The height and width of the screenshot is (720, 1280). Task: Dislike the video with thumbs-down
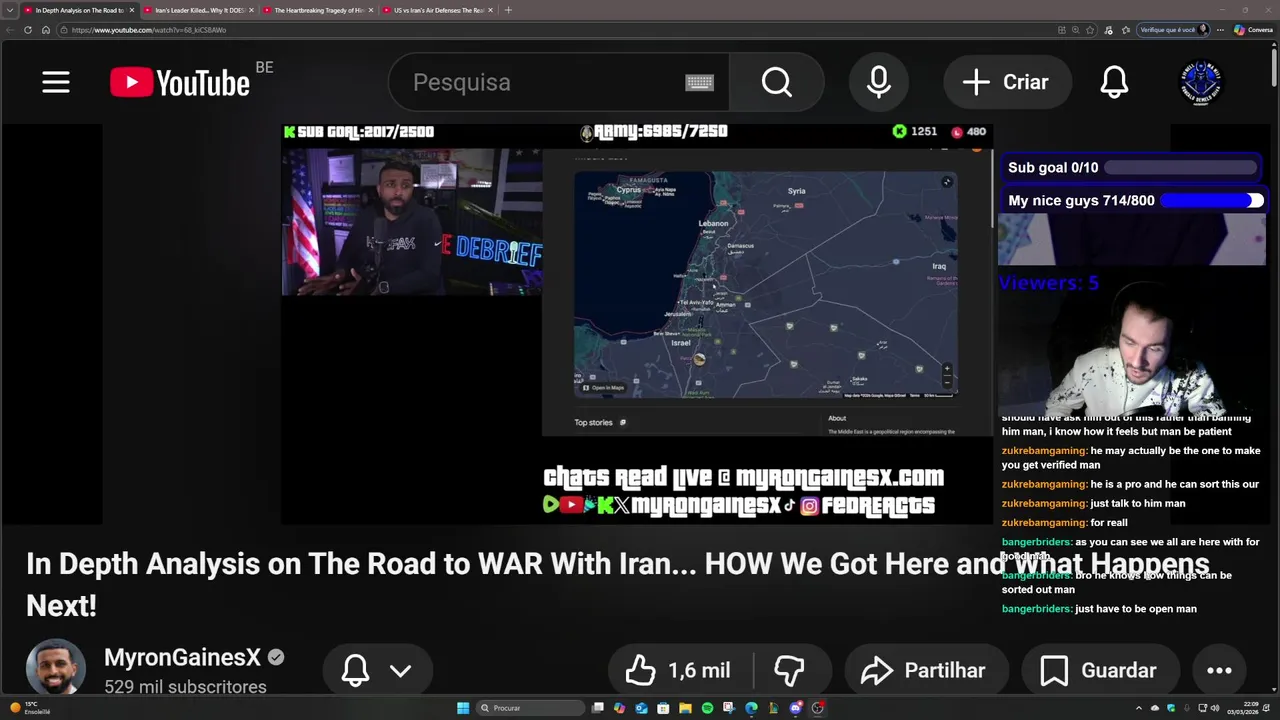(789, 670)
